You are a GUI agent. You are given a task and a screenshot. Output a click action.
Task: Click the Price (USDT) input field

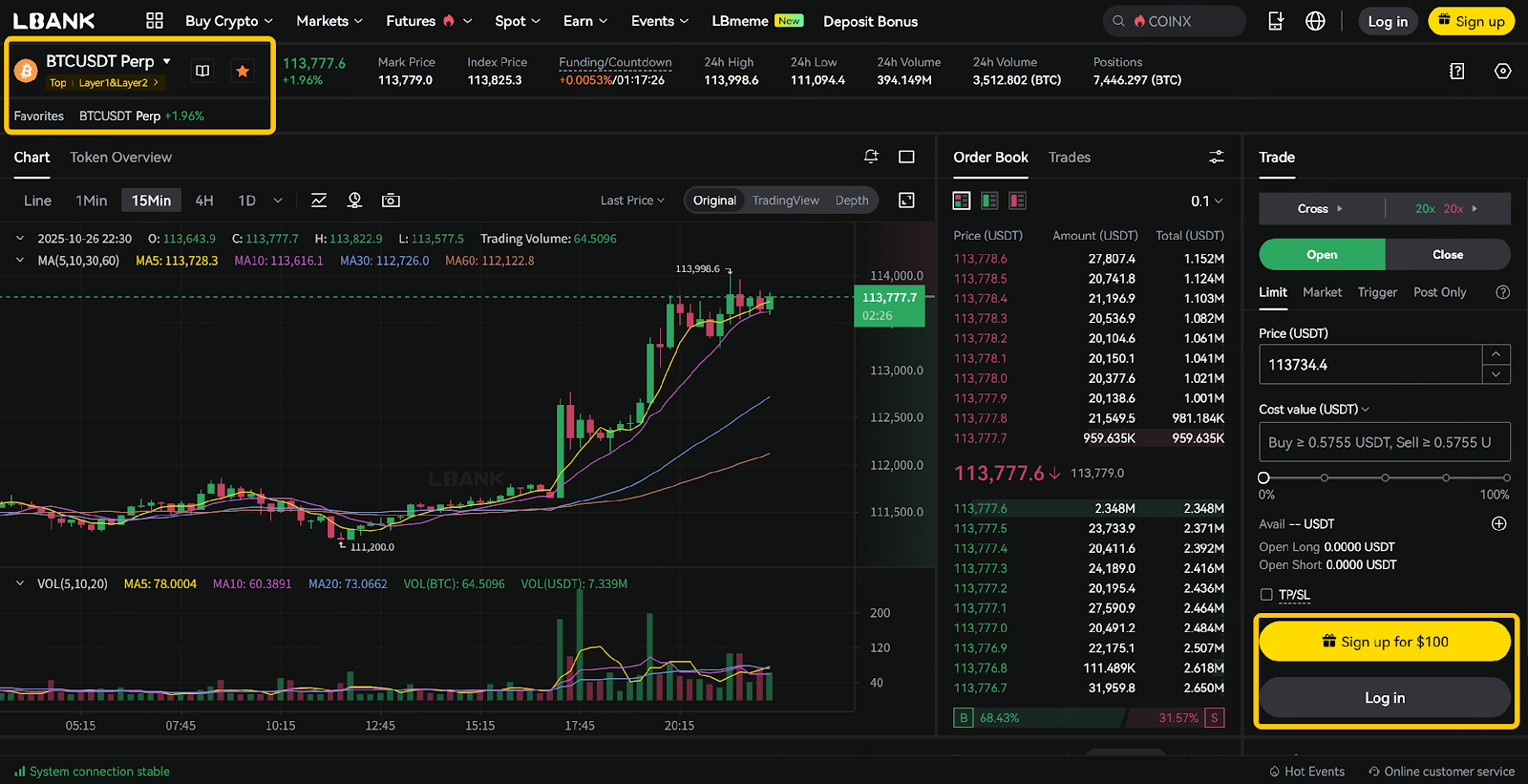(1370, 365)
